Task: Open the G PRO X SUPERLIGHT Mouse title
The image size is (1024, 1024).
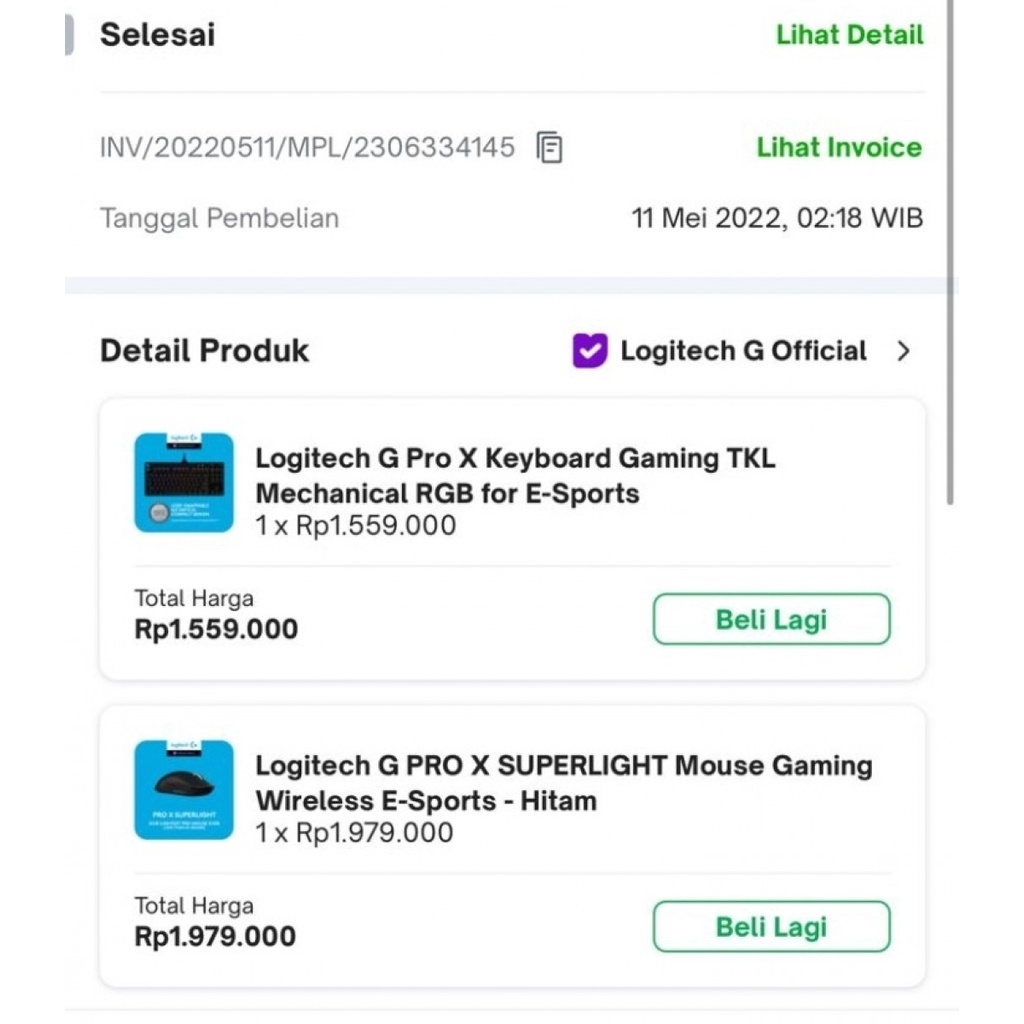Action: [563, 783]
